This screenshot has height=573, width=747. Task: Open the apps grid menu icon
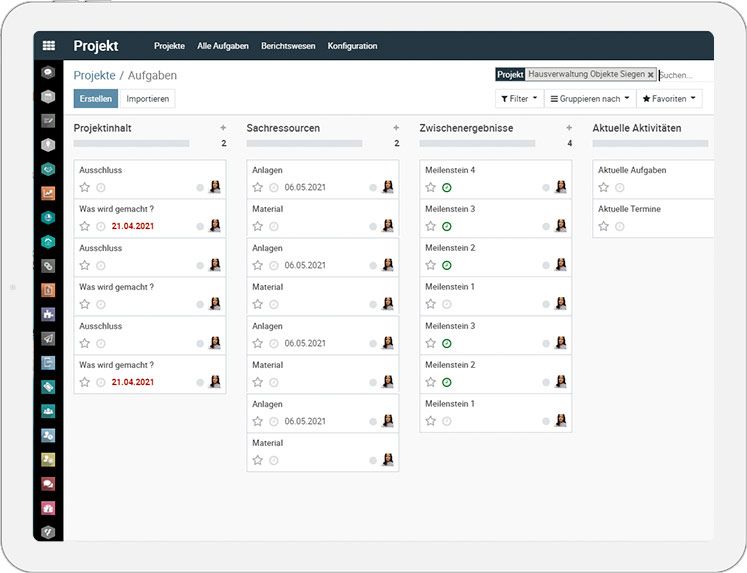49,46
